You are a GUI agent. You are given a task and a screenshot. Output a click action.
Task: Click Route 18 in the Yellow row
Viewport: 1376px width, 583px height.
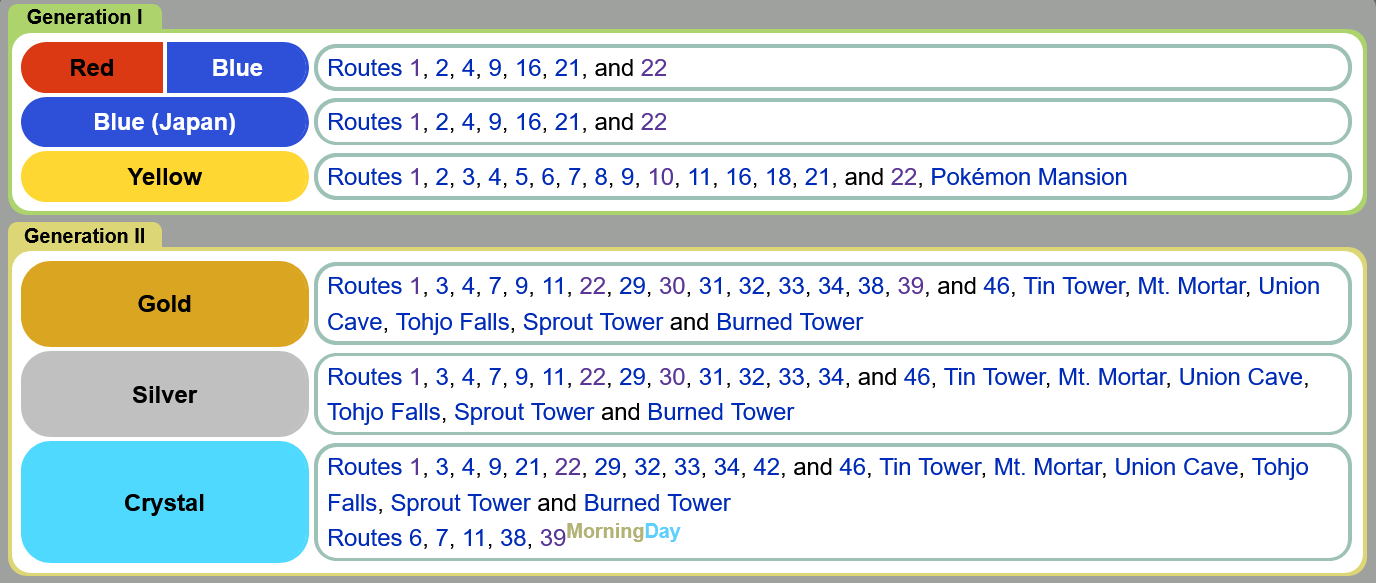click(x=778, y=177)
